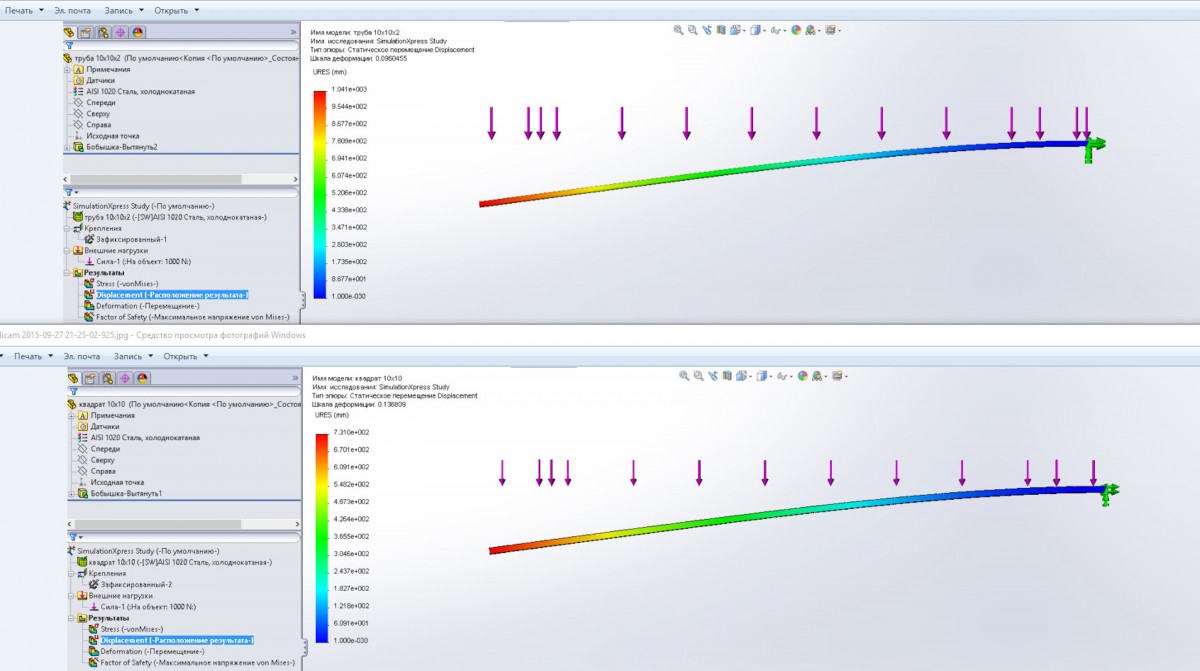Viewport: 1200px width, 671px height.
Task: Select Зафиксированный-1 fixture in the tree
Action: click(129, 240)
